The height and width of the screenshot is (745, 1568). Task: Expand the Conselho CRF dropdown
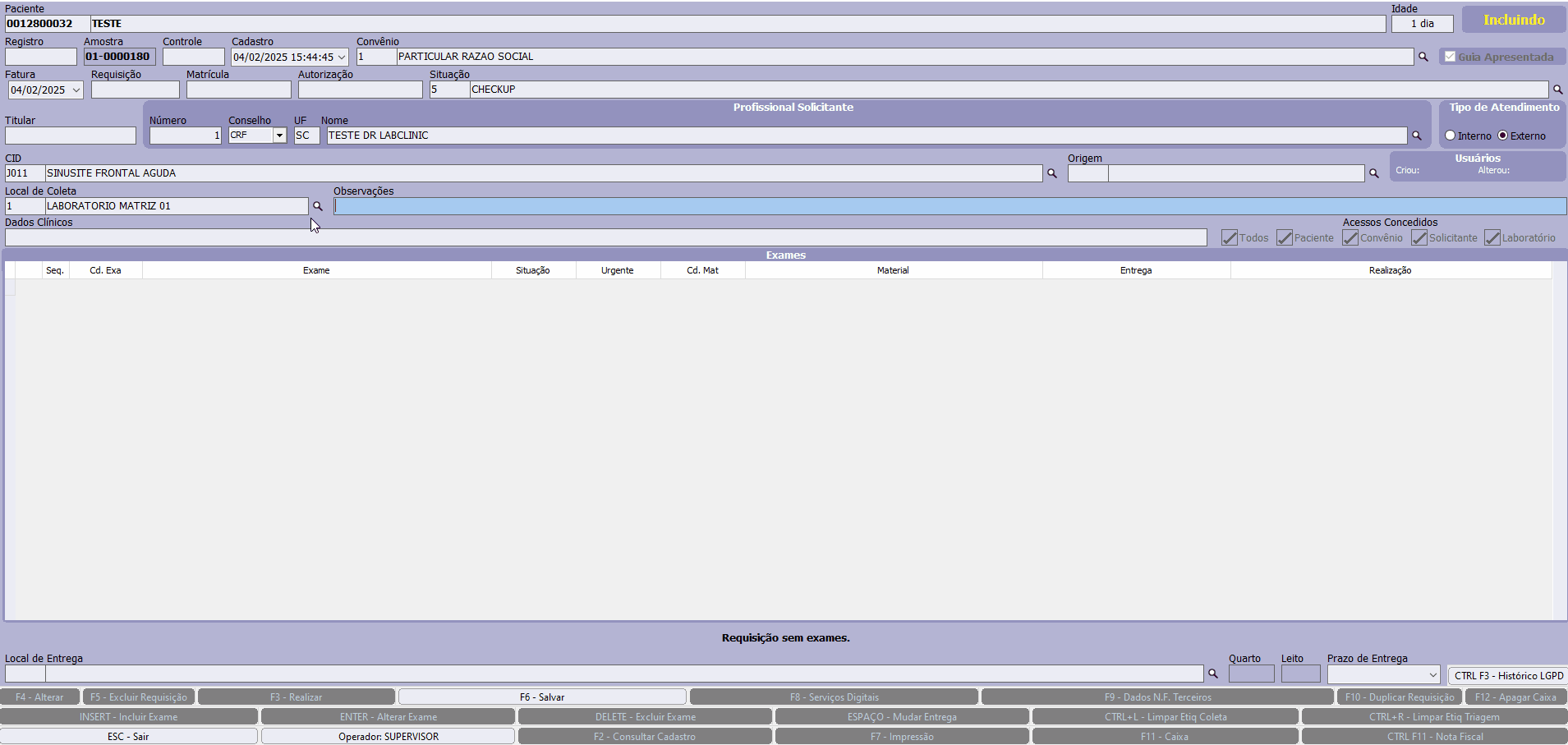[279, 136]
